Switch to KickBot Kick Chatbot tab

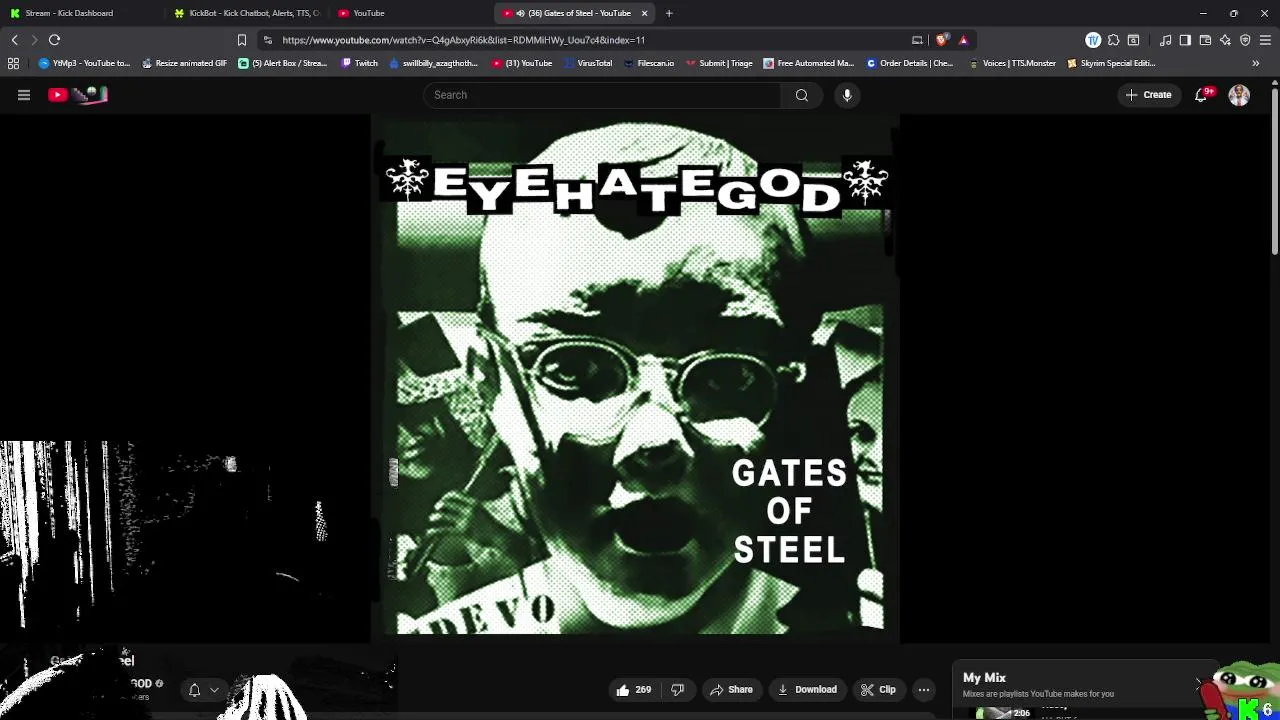(246, 13)
